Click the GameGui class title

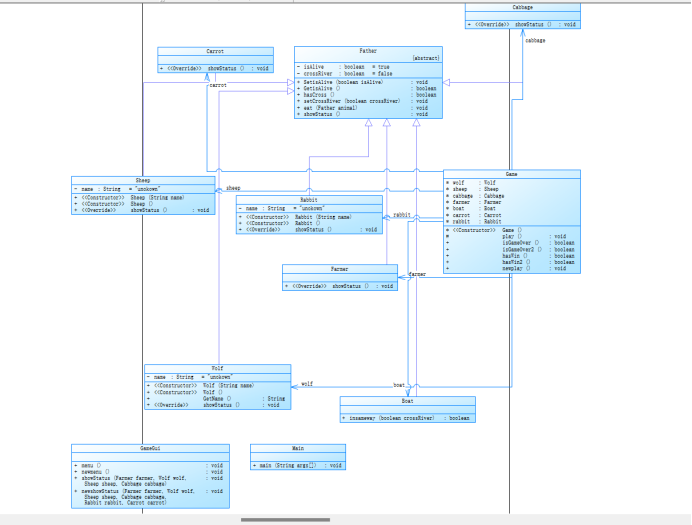(150, 448)
